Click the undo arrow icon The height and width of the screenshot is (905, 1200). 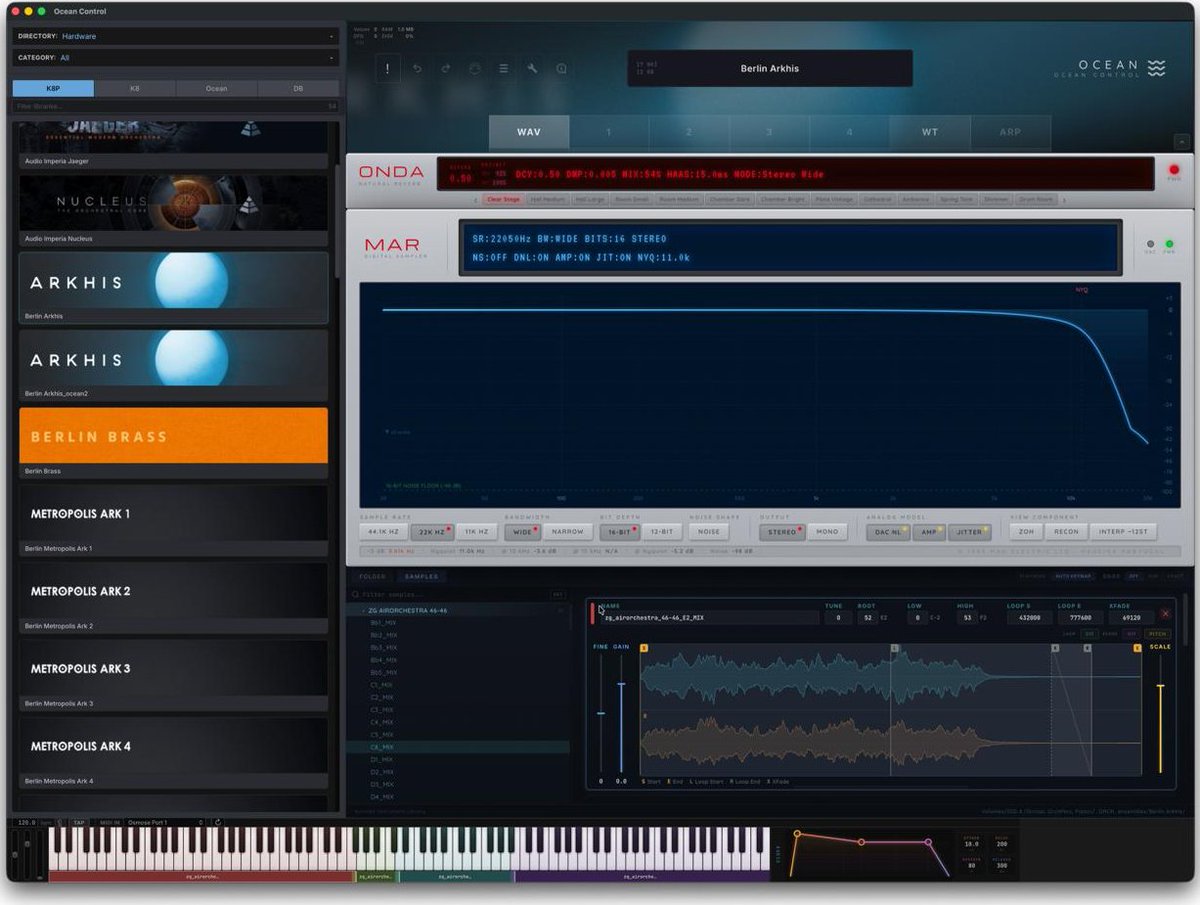pyautogui.click(x=417, y=69)
